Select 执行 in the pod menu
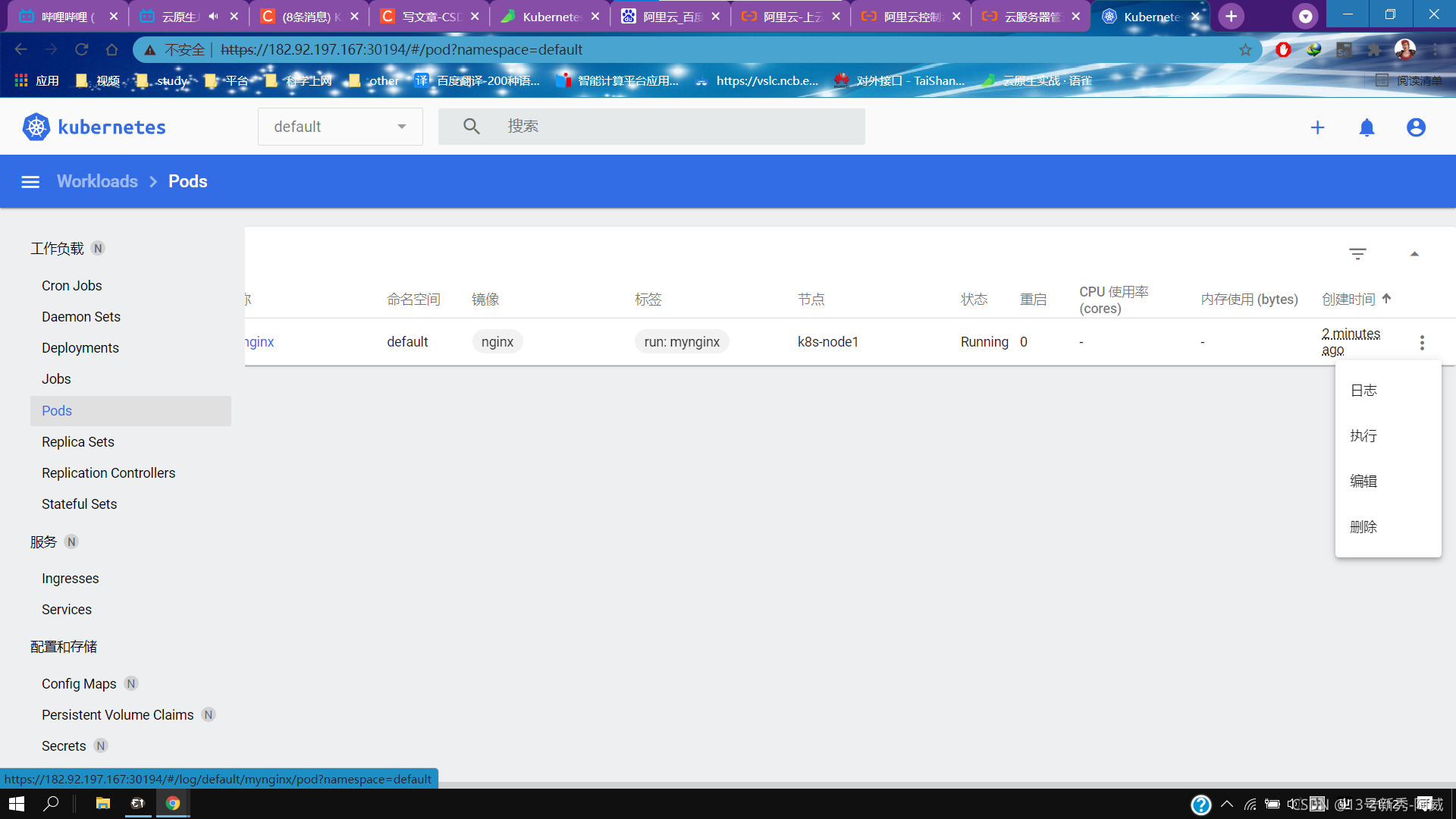Viewport: 1456px width, 819px height. pyautogui.click(x=1363, y=436)
